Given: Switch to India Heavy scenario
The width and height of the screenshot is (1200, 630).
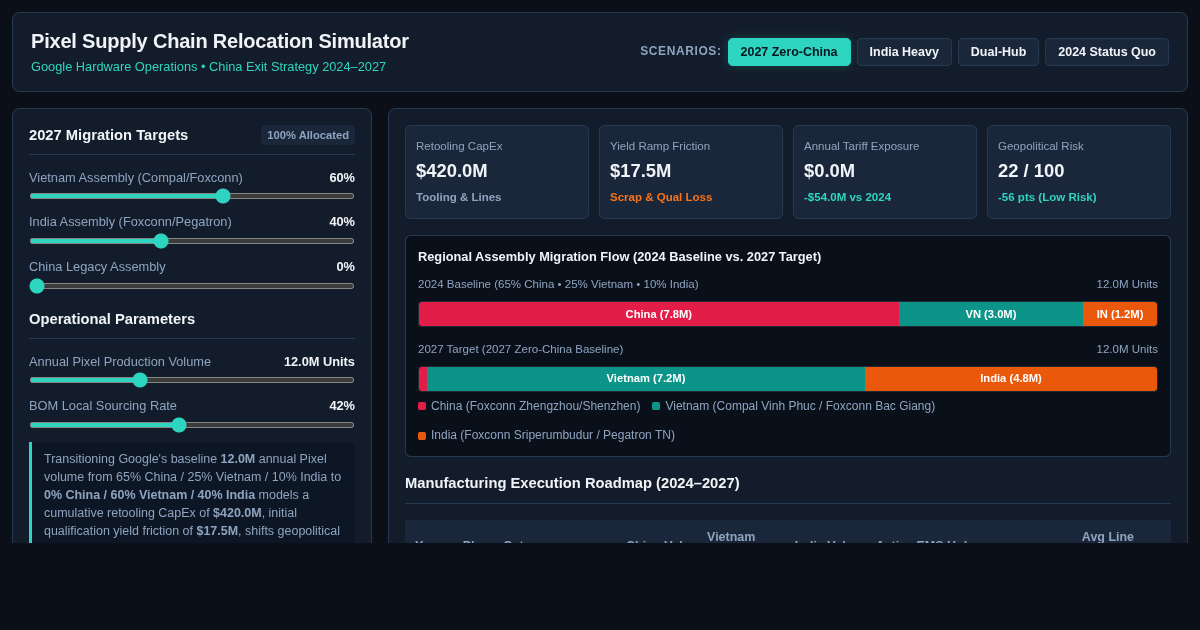Looking at the screenshot, I should coord(904,52).
